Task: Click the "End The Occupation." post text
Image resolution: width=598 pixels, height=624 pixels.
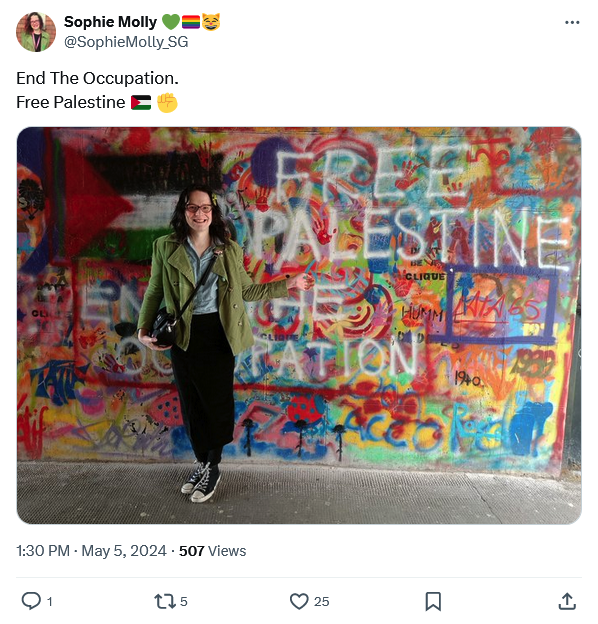Action: click(x=97, y=78)
